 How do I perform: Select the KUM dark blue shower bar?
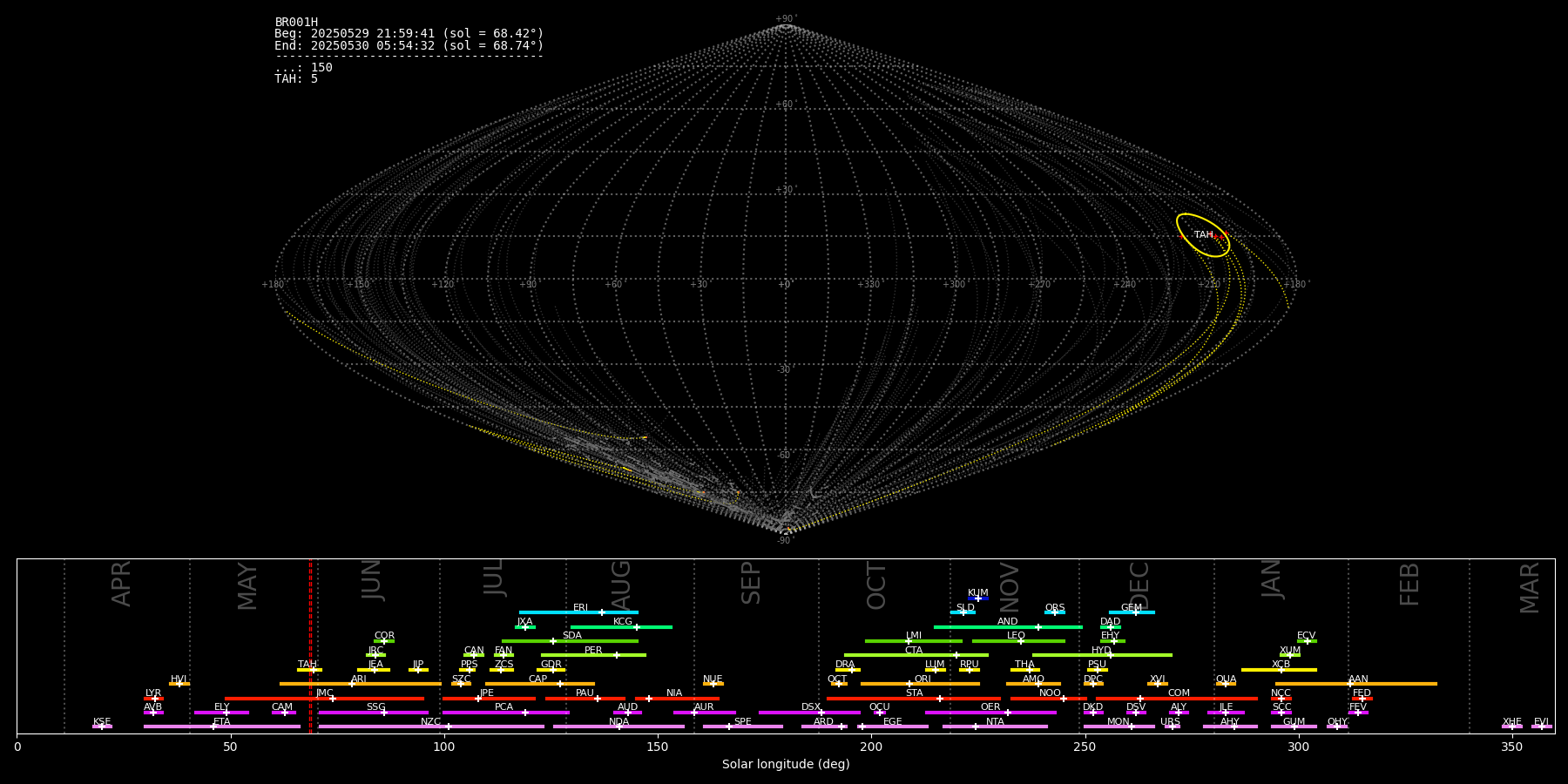(x=978, y=598)
